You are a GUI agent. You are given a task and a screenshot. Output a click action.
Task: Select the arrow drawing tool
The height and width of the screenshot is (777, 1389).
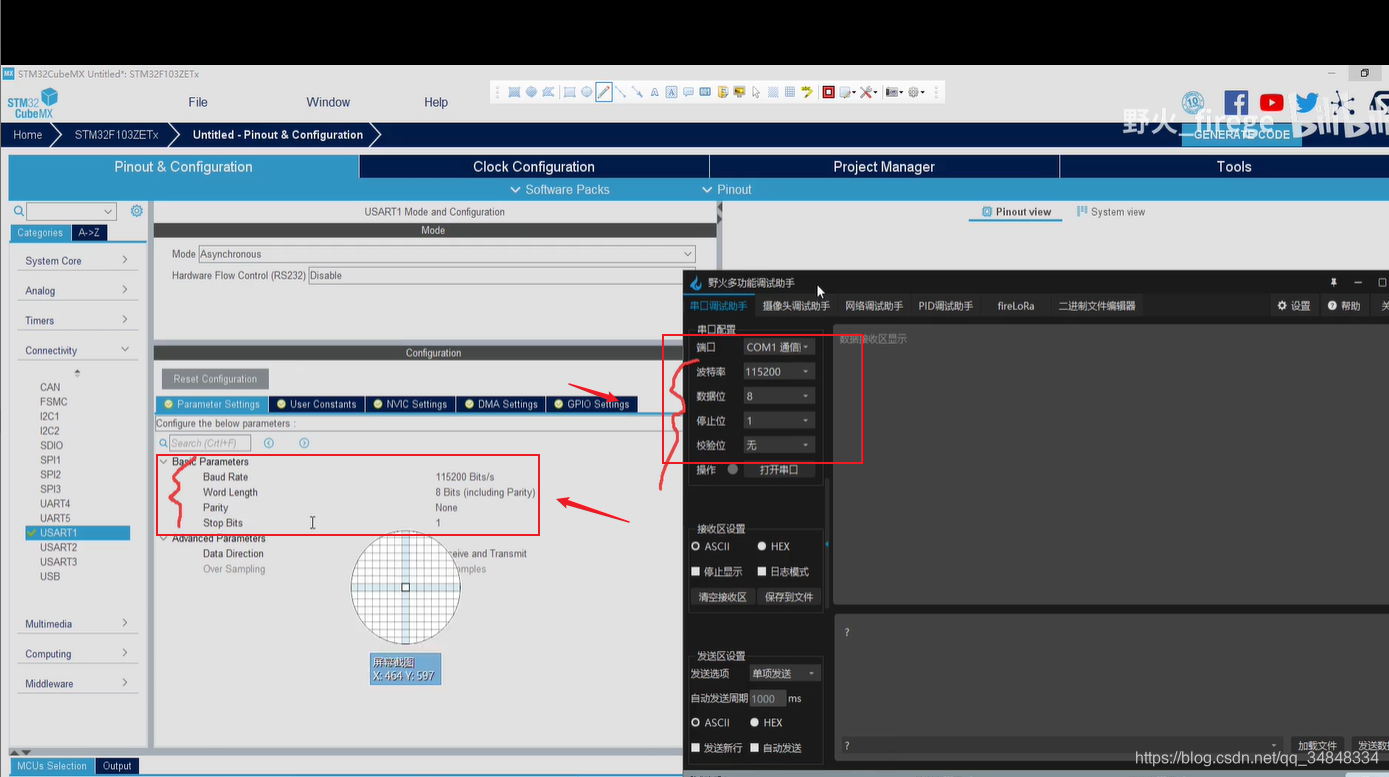[x=637, y=92]
